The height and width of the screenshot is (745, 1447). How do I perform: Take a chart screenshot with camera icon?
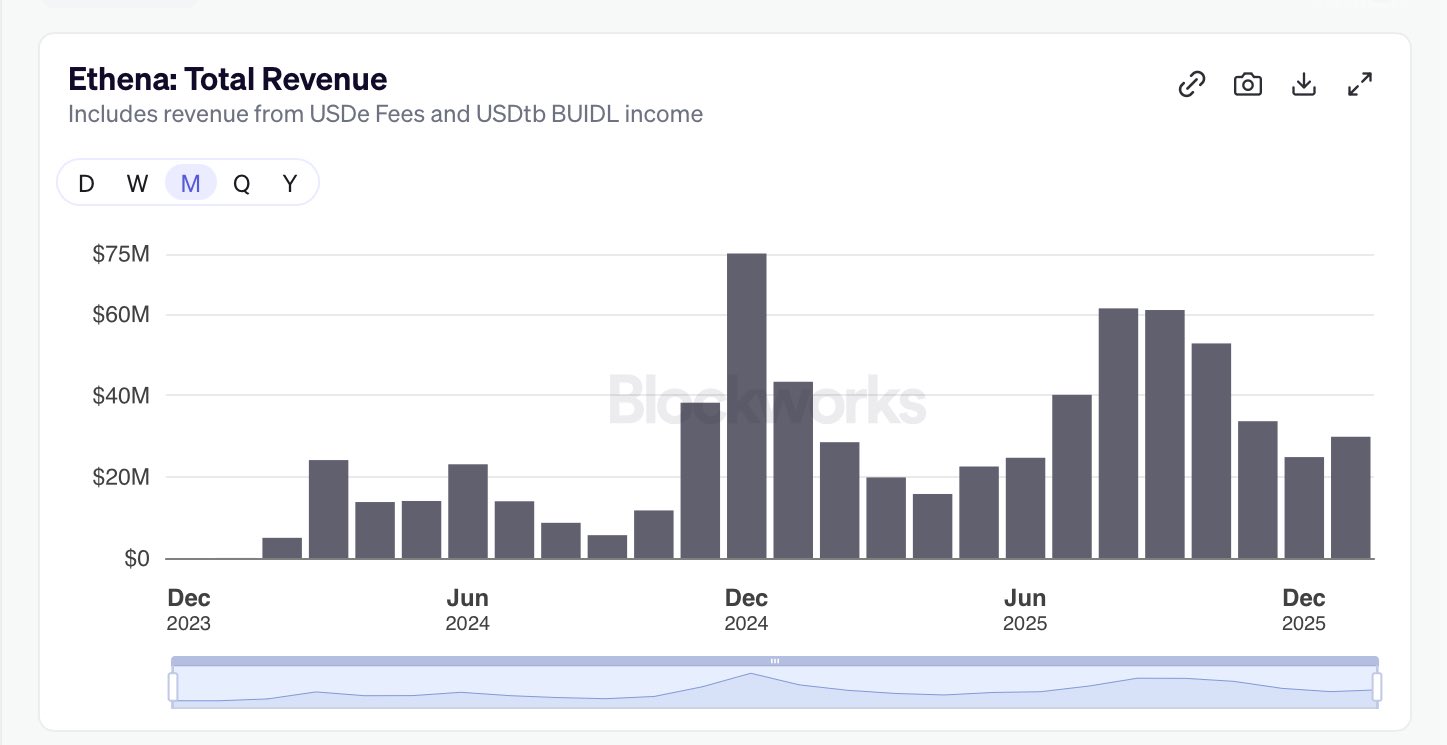click(x=1247, y=85)
